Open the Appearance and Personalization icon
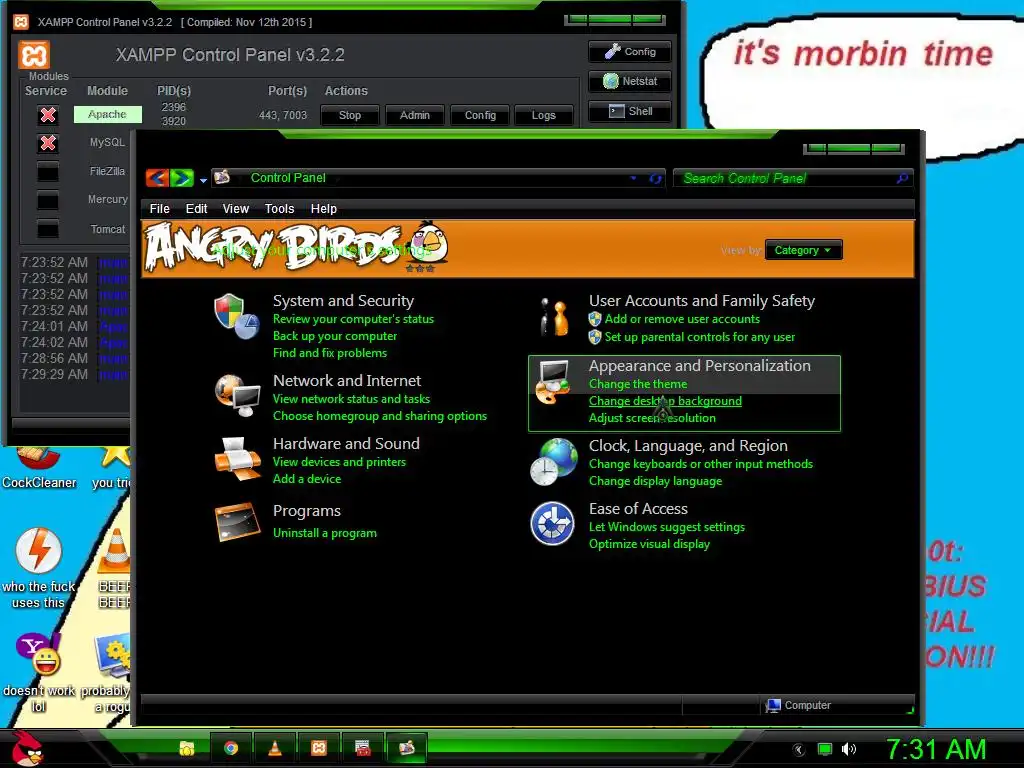1024x768 pixels. coord(554,382)
